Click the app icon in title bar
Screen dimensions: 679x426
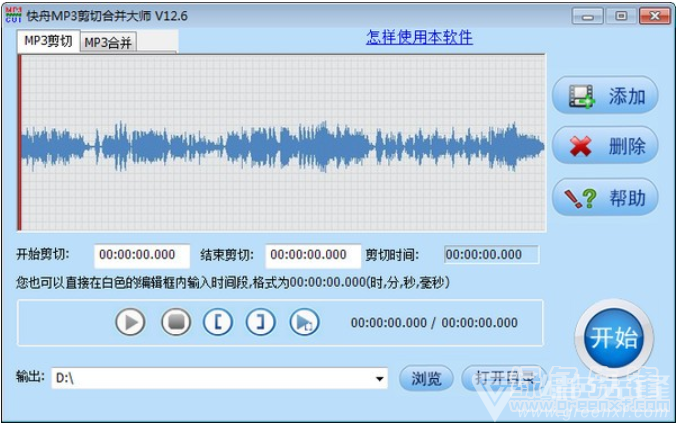pyautogui.click(x=13, y=15)
